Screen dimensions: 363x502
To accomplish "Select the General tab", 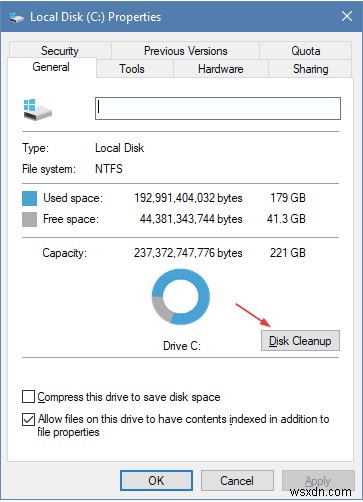I will [51, 67].
